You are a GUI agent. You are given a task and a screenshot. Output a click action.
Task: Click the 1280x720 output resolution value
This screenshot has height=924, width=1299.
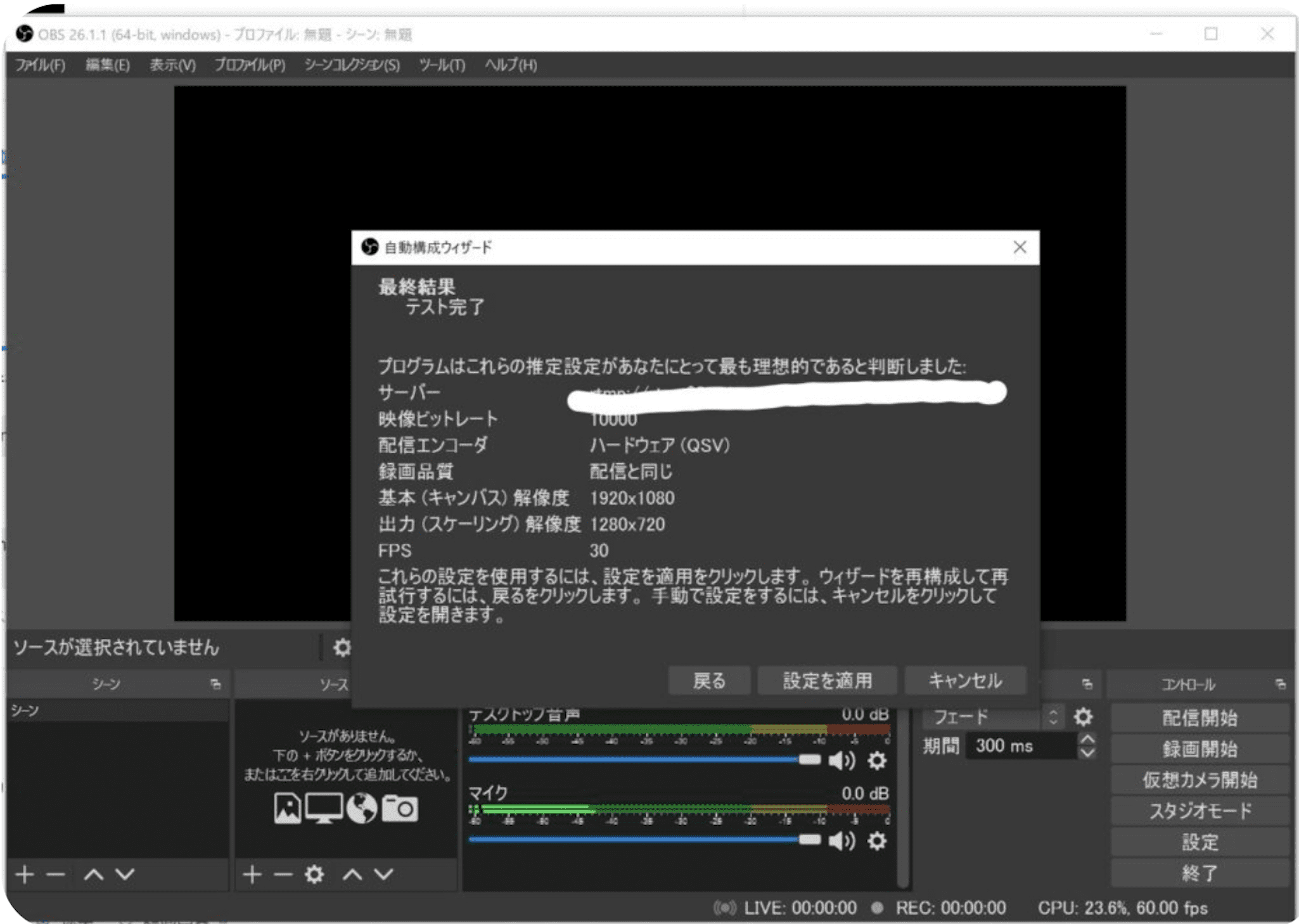[x=627, y=525]
